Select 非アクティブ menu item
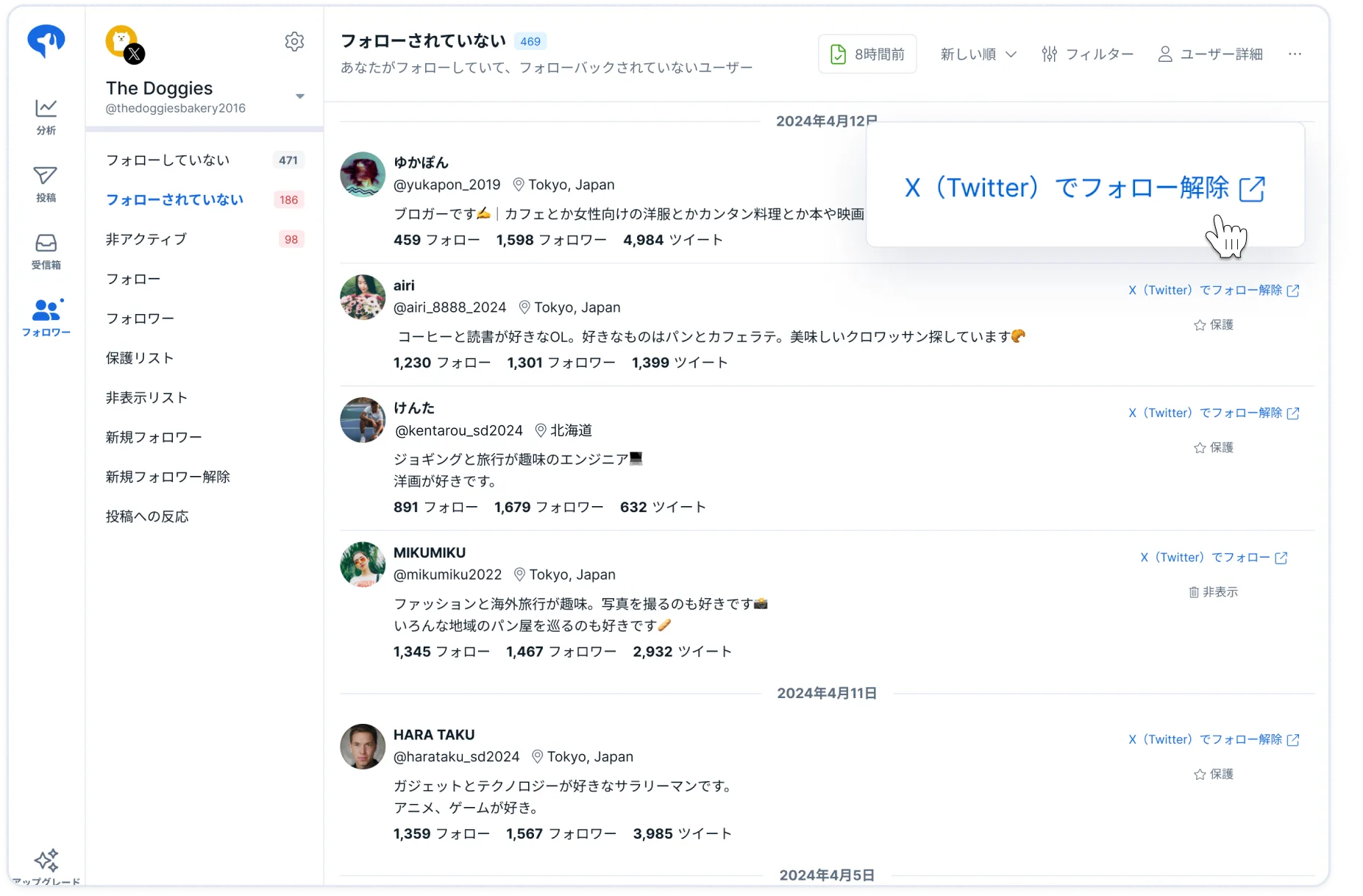This screenshot has height=896, width=1363. [x=204, y=239]
